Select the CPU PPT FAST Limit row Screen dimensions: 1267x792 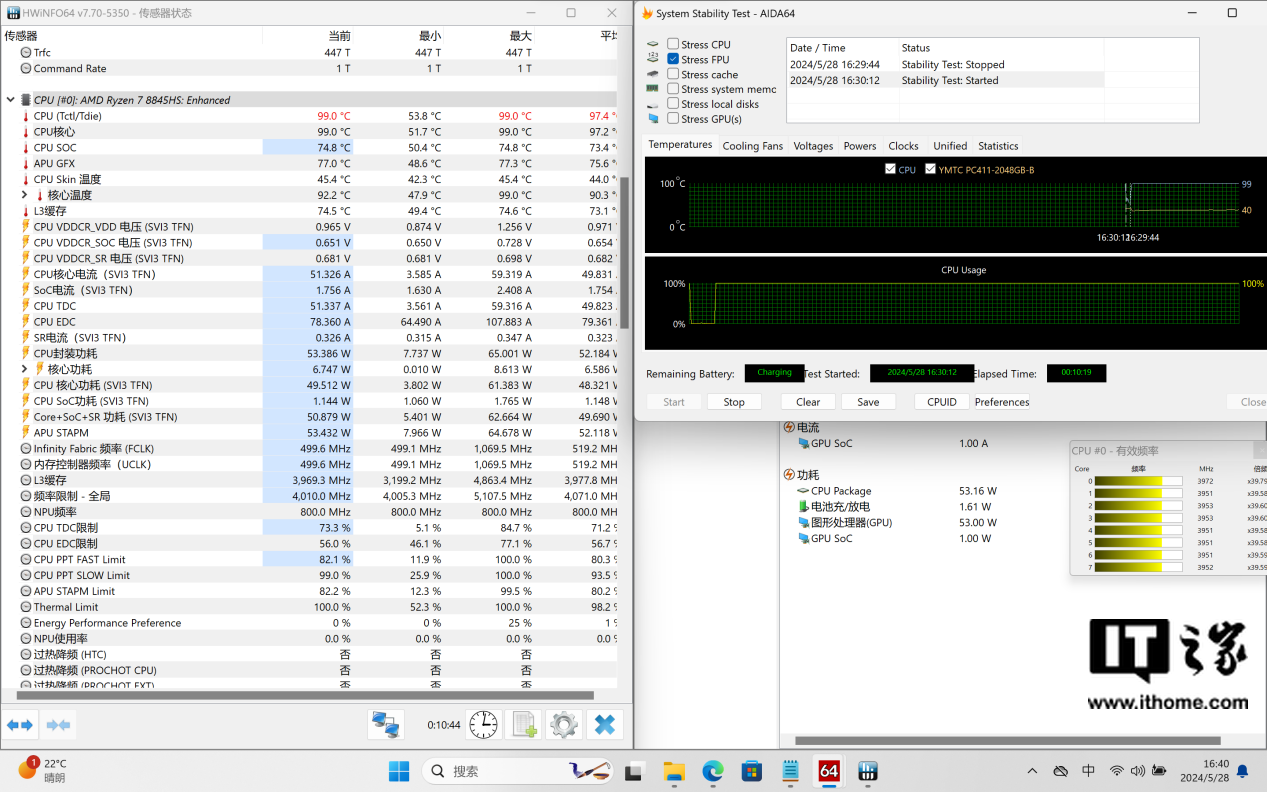310,560
